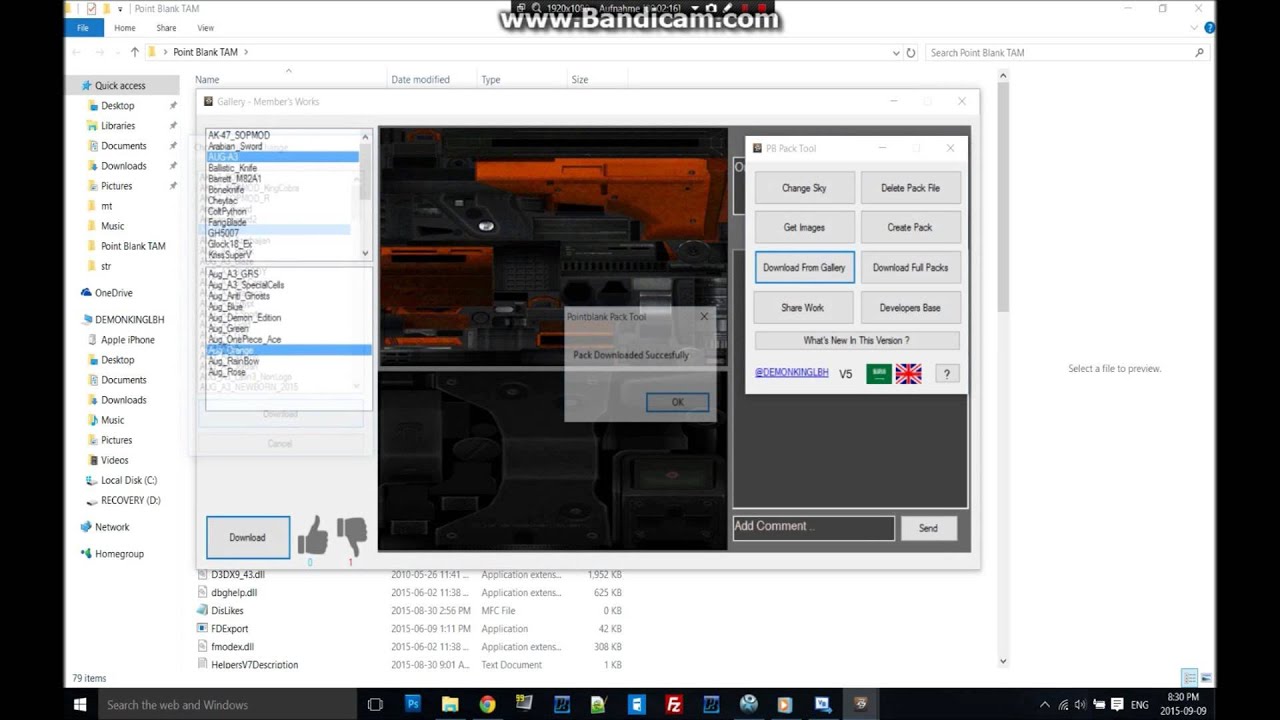This screenshot has height=720, width=1280.
Task: Click the Change Sky button
Action: (804, 188)
